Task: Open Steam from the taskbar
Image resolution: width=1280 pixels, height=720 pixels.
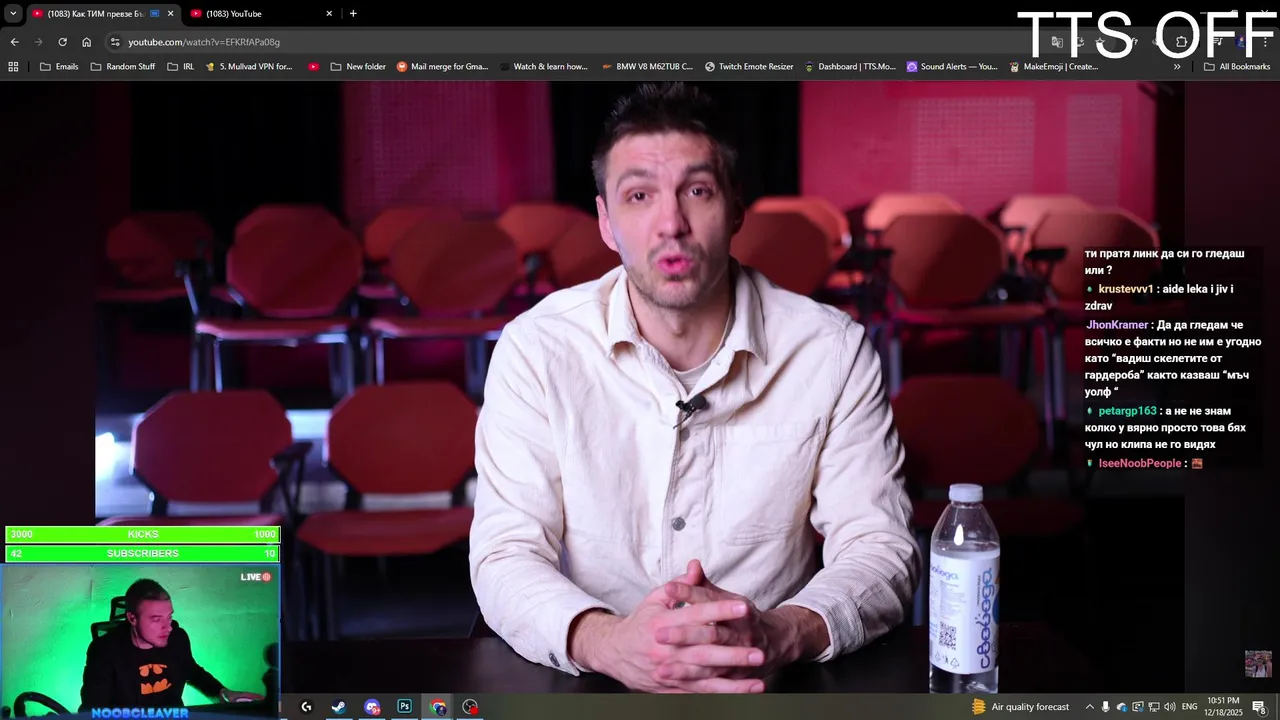Action: 339,707
